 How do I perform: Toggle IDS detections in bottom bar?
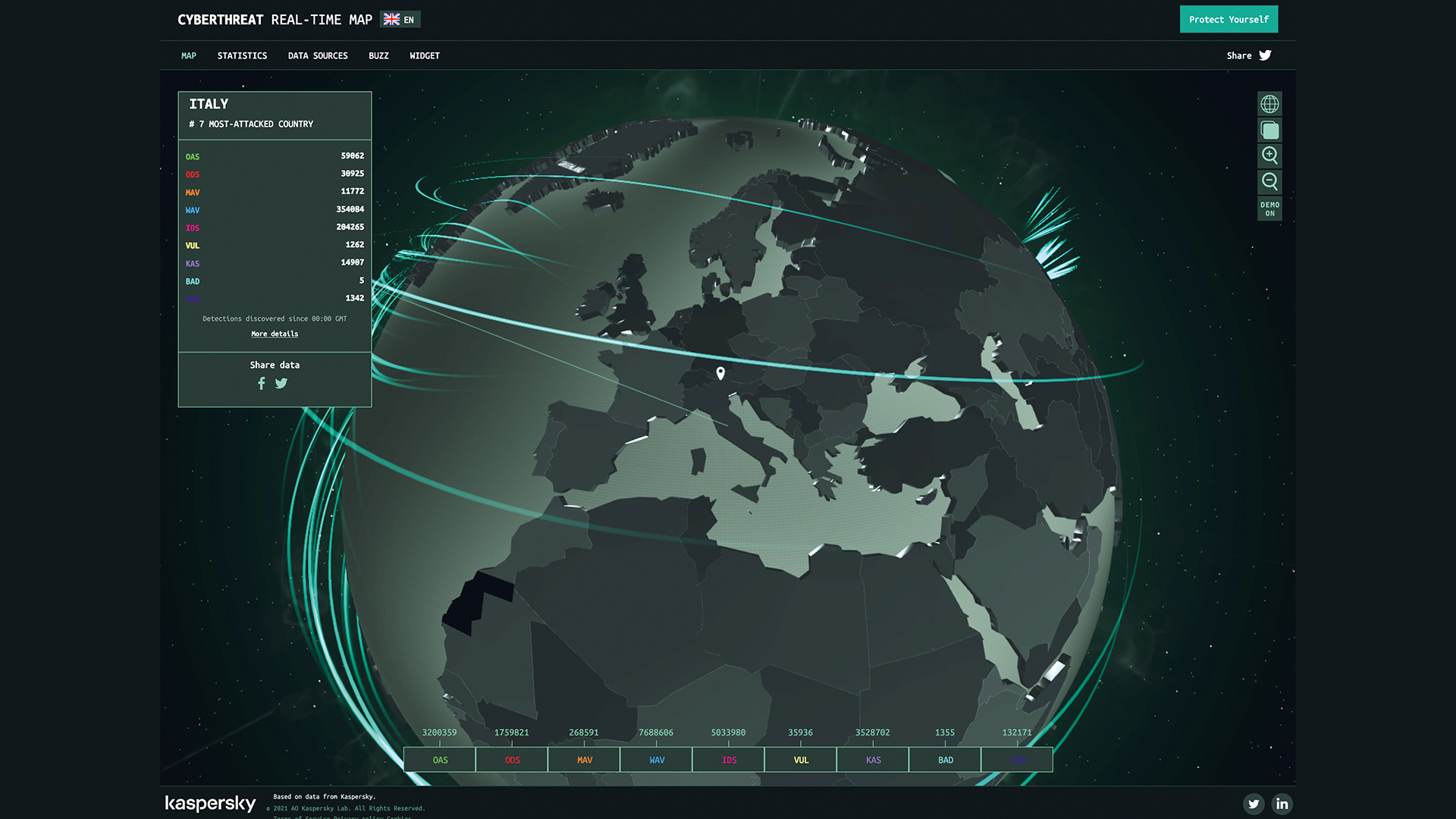(729, 760)
